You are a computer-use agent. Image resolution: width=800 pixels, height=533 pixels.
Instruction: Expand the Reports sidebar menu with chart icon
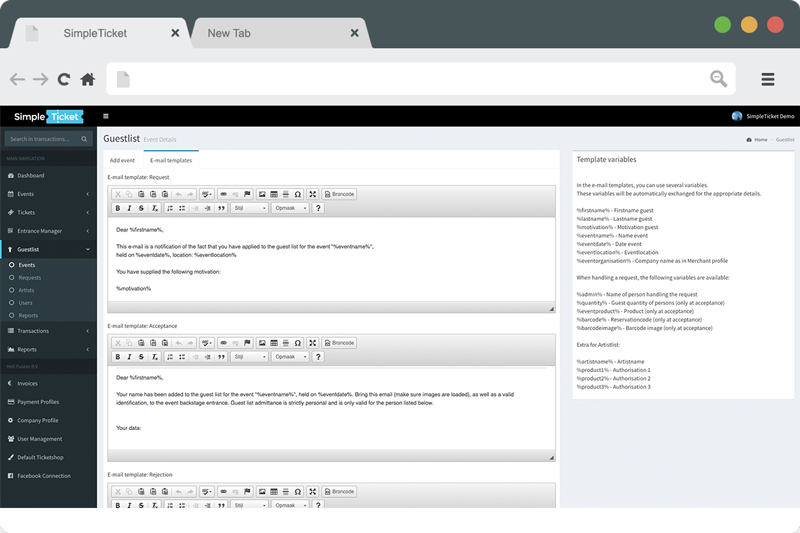pos(48,349)
